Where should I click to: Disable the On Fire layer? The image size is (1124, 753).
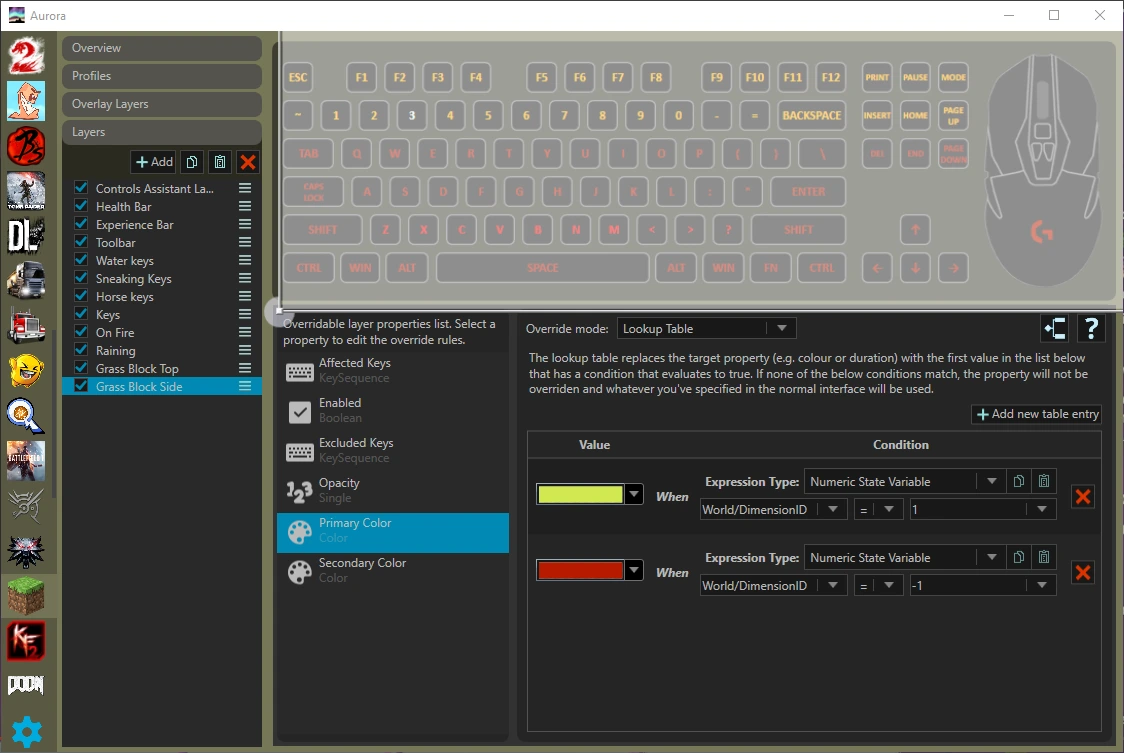tap(82, 332)
